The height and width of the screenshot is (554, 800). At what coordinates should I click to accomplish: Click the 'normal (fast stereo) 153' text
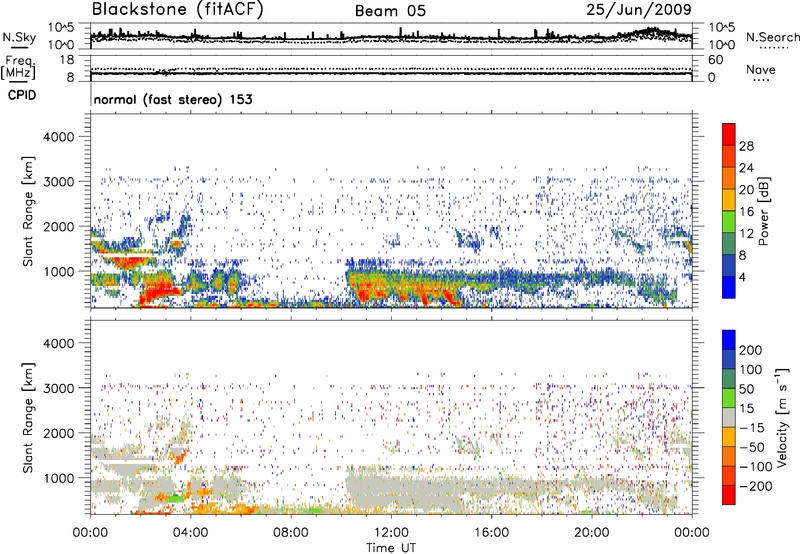(173, 99)
